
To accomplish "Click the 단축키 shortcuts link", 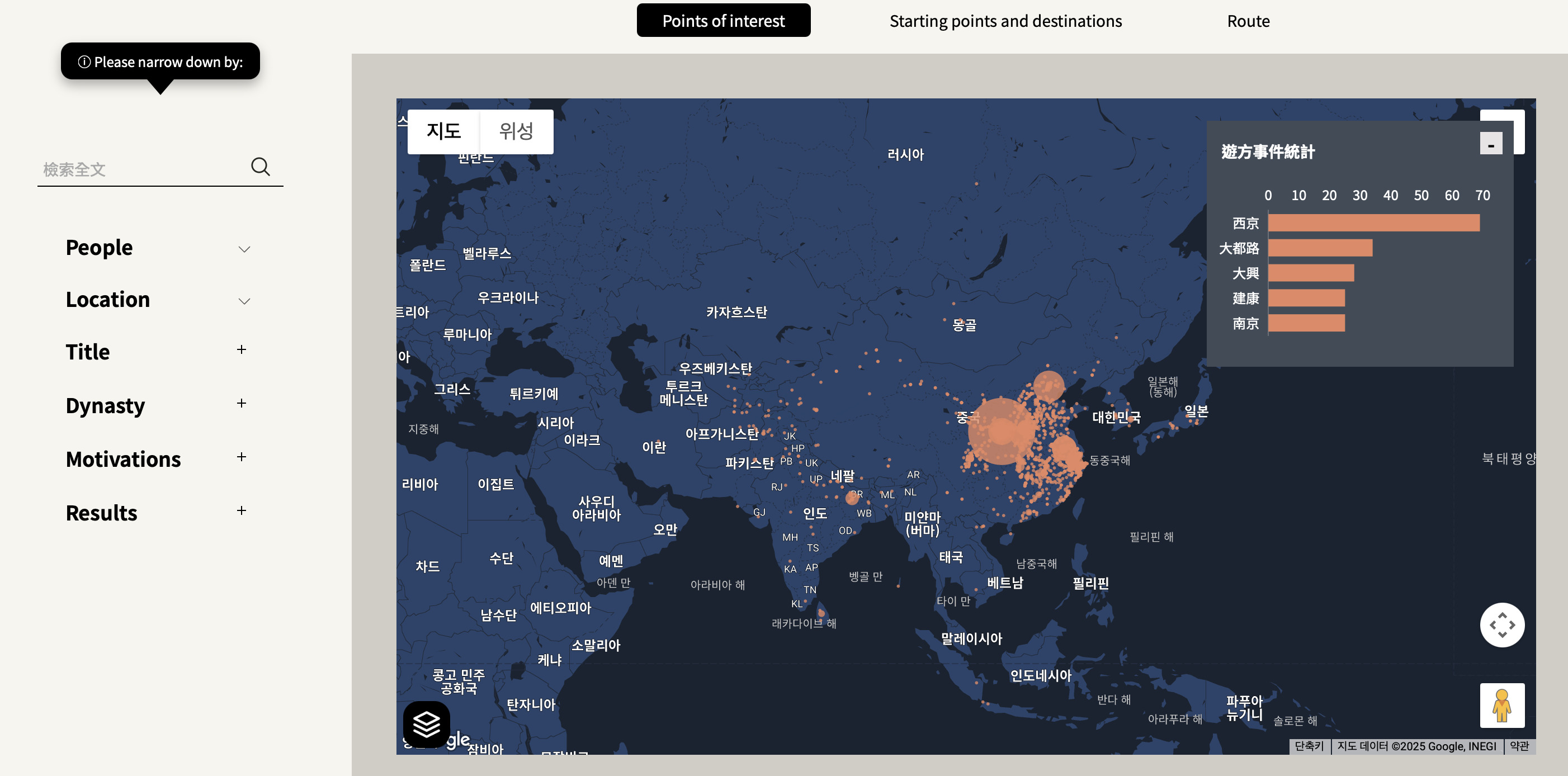I will 1309,746.
